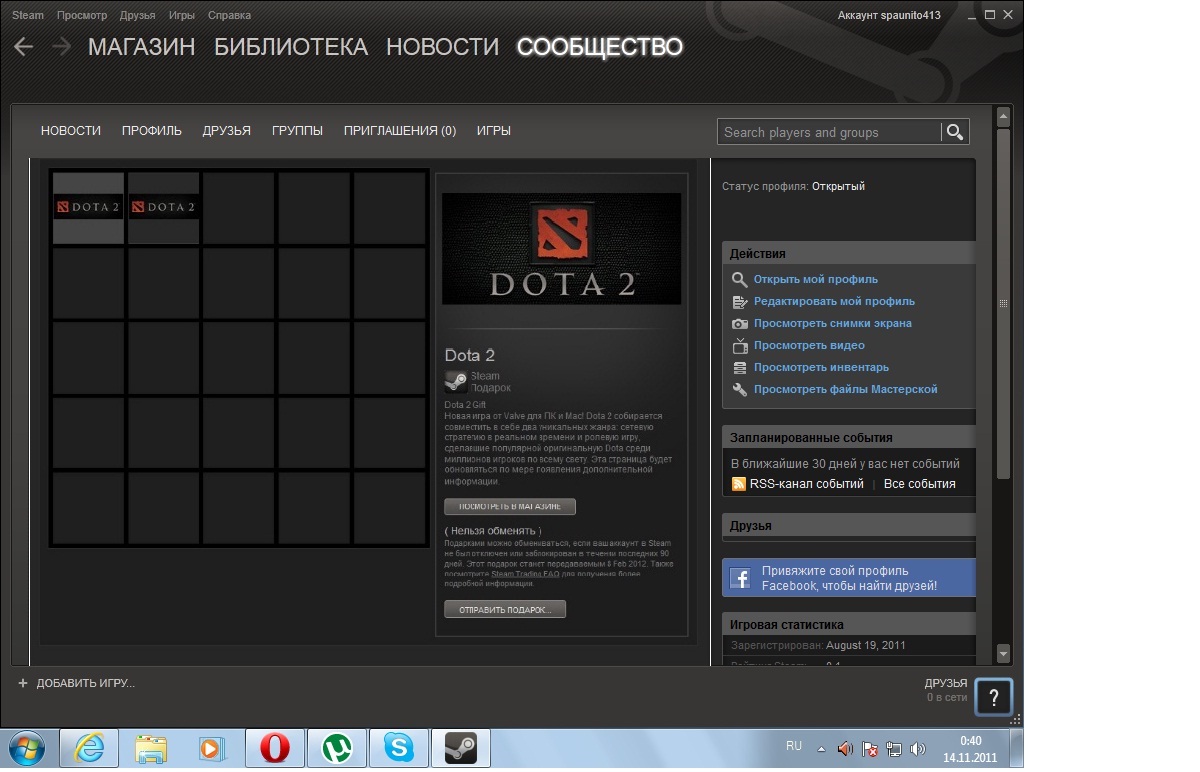The image size is (1200, 772).
Task: Click Просмотреть видео link
Action: [809, 346]
